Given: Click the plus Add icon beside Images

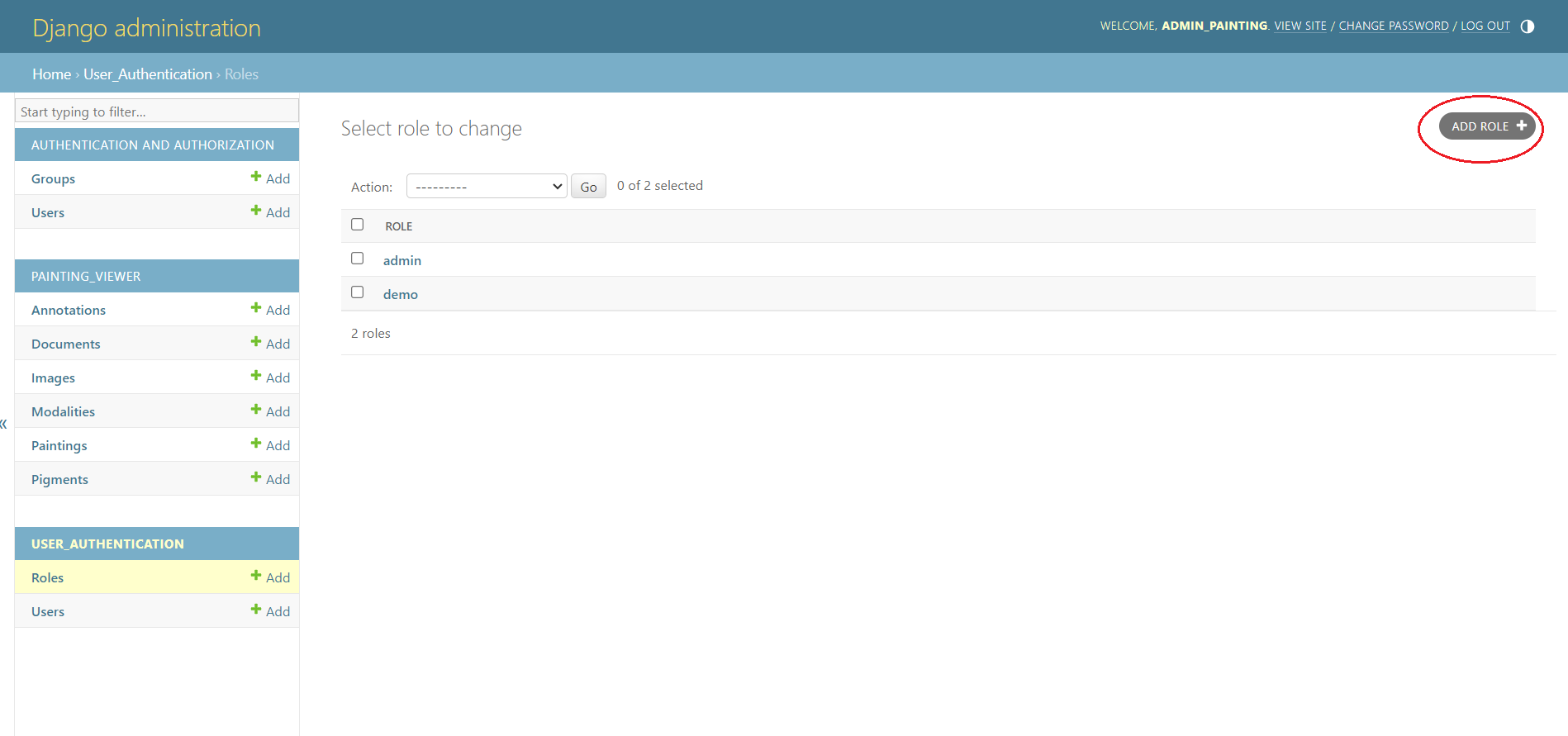Looking at the screenshot, I should click(256, 377).
